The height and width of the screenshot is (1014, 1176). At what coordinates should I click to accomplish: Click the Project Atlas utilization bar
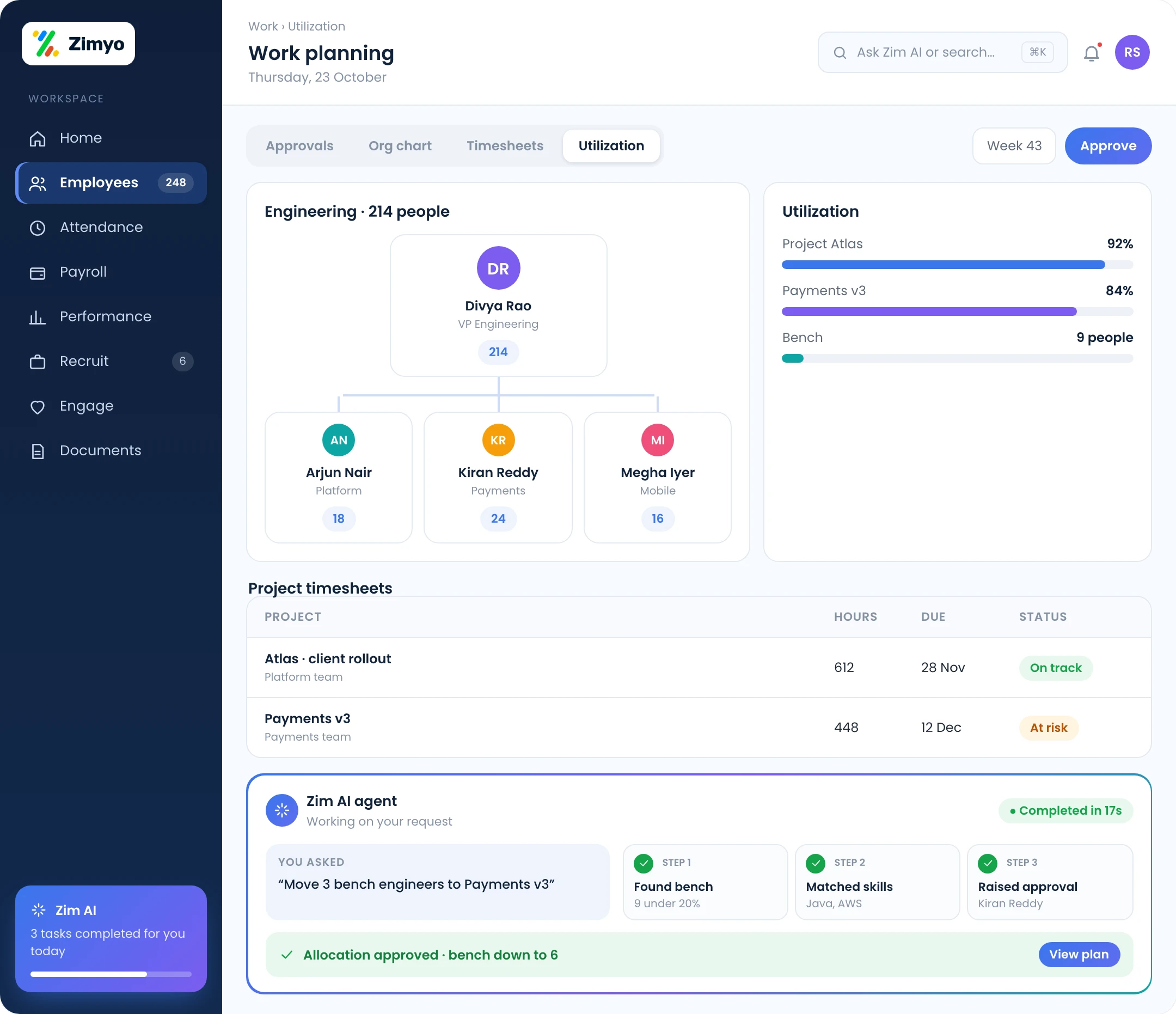coord(958,265)
